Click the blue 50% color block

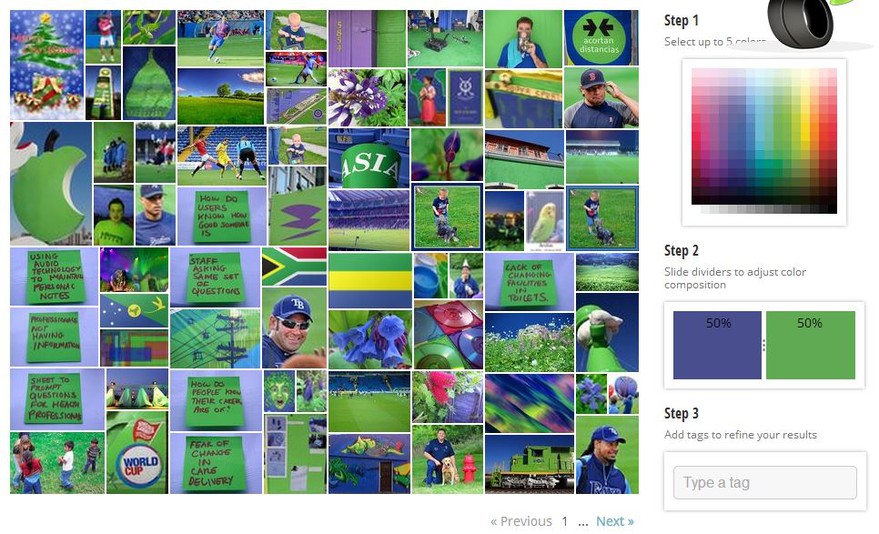click(717, 345)
